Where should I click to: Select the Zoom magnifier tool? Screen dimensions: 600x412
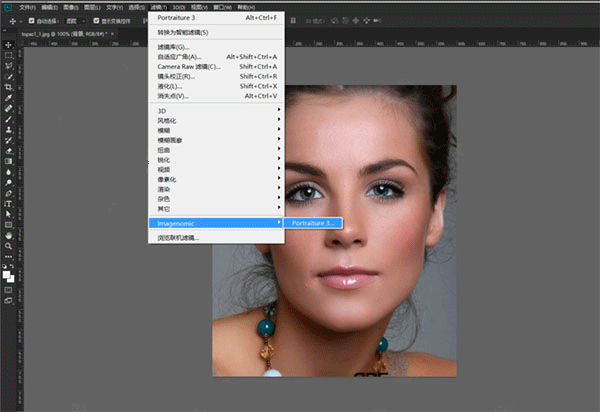(8, 245)
